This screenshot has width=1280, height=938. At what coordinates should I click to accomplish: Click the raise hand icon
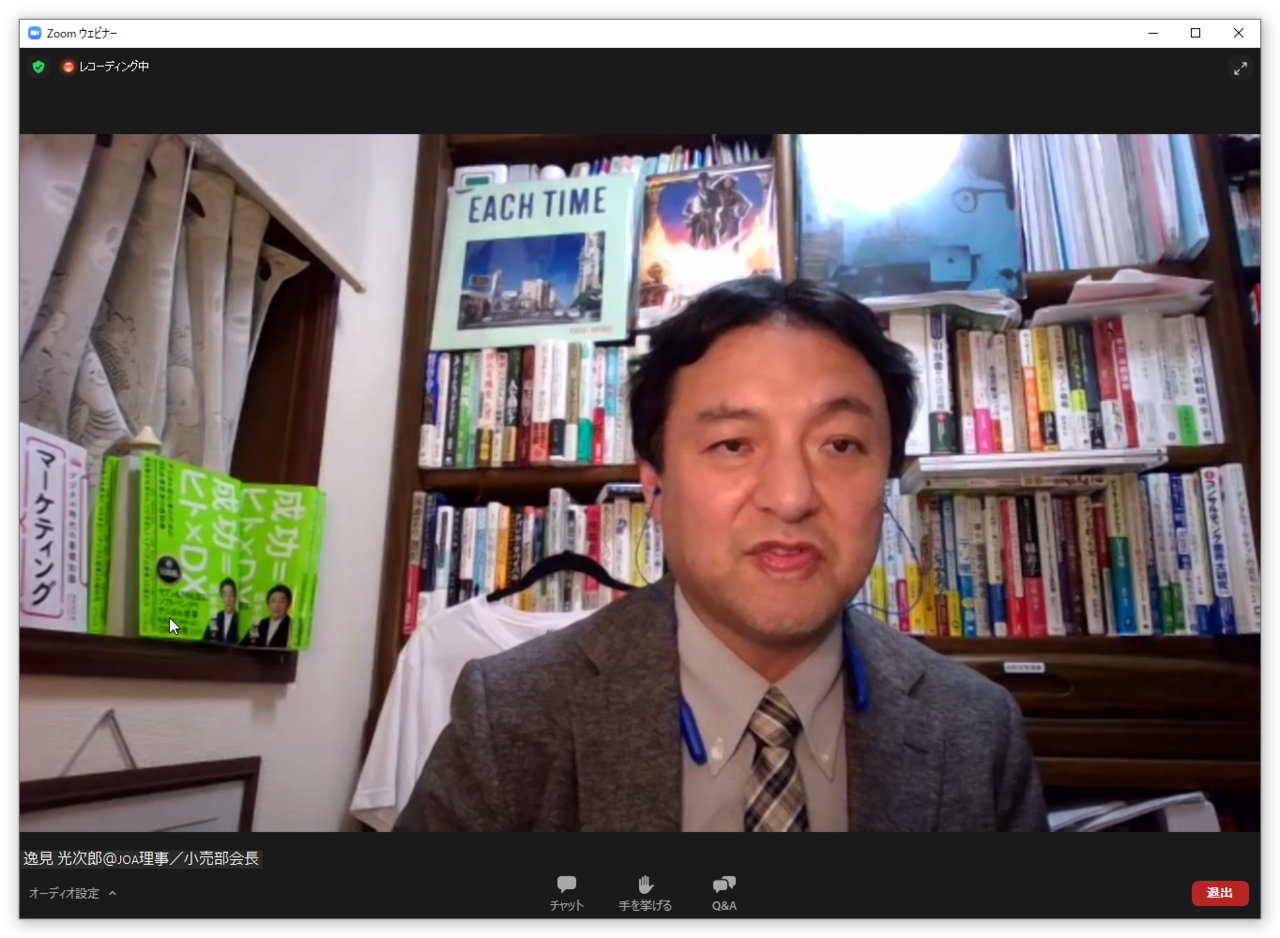645,884
